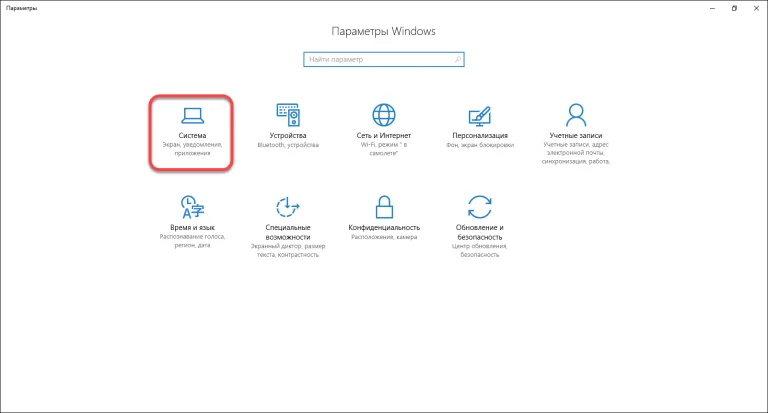This screenshot has height=413, width=768.
Task: Click the Bluetooth, устройства description
Action: [x=288, y=145]
